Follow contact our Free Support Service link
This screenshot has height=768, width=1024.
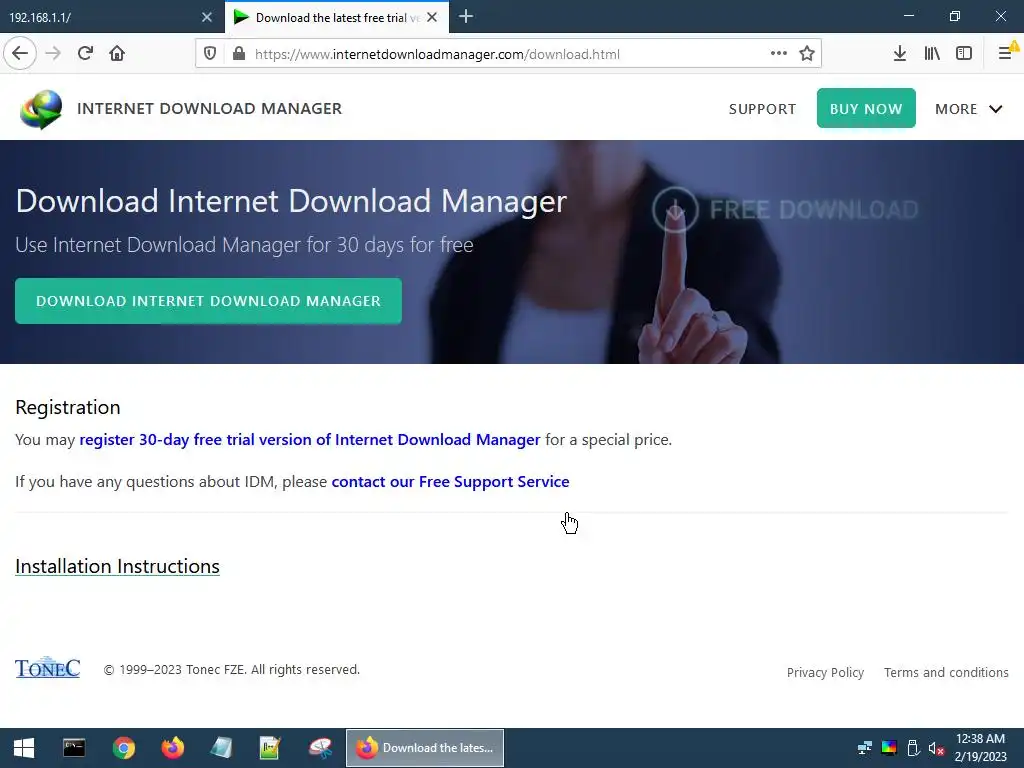(451, 481)
